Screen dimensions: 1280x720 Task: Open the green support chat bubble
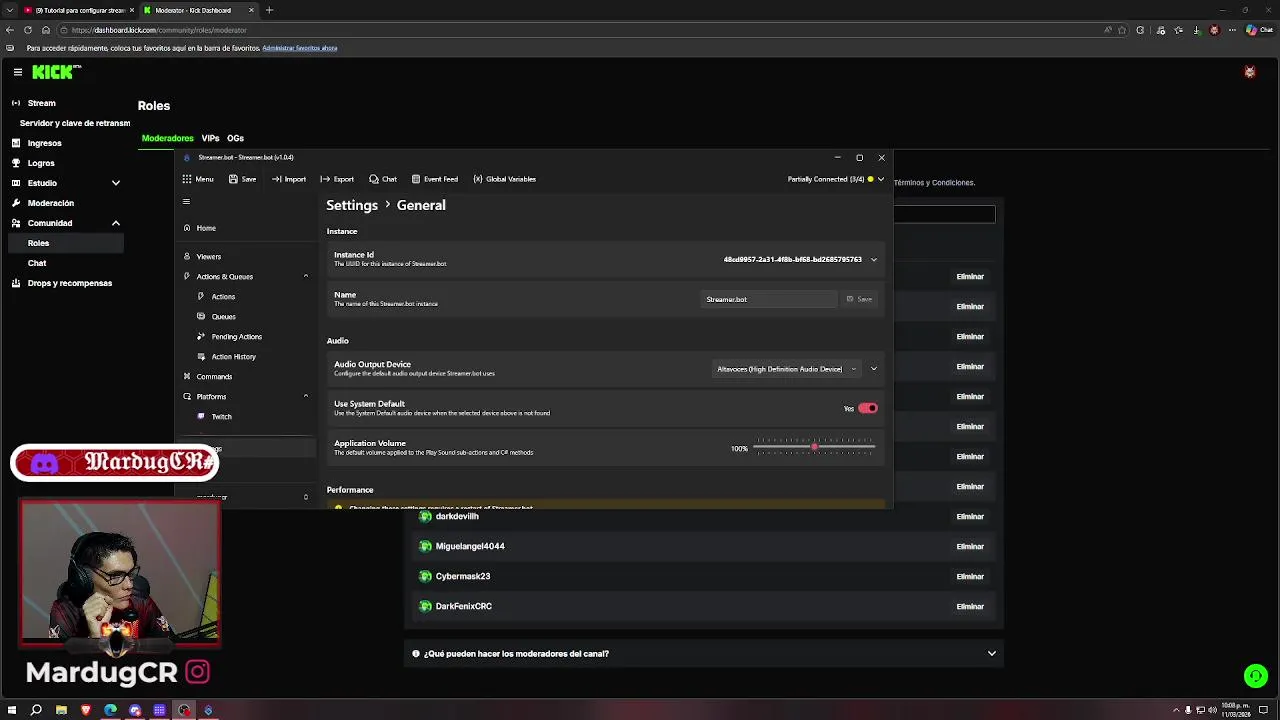pos(1256,677)
